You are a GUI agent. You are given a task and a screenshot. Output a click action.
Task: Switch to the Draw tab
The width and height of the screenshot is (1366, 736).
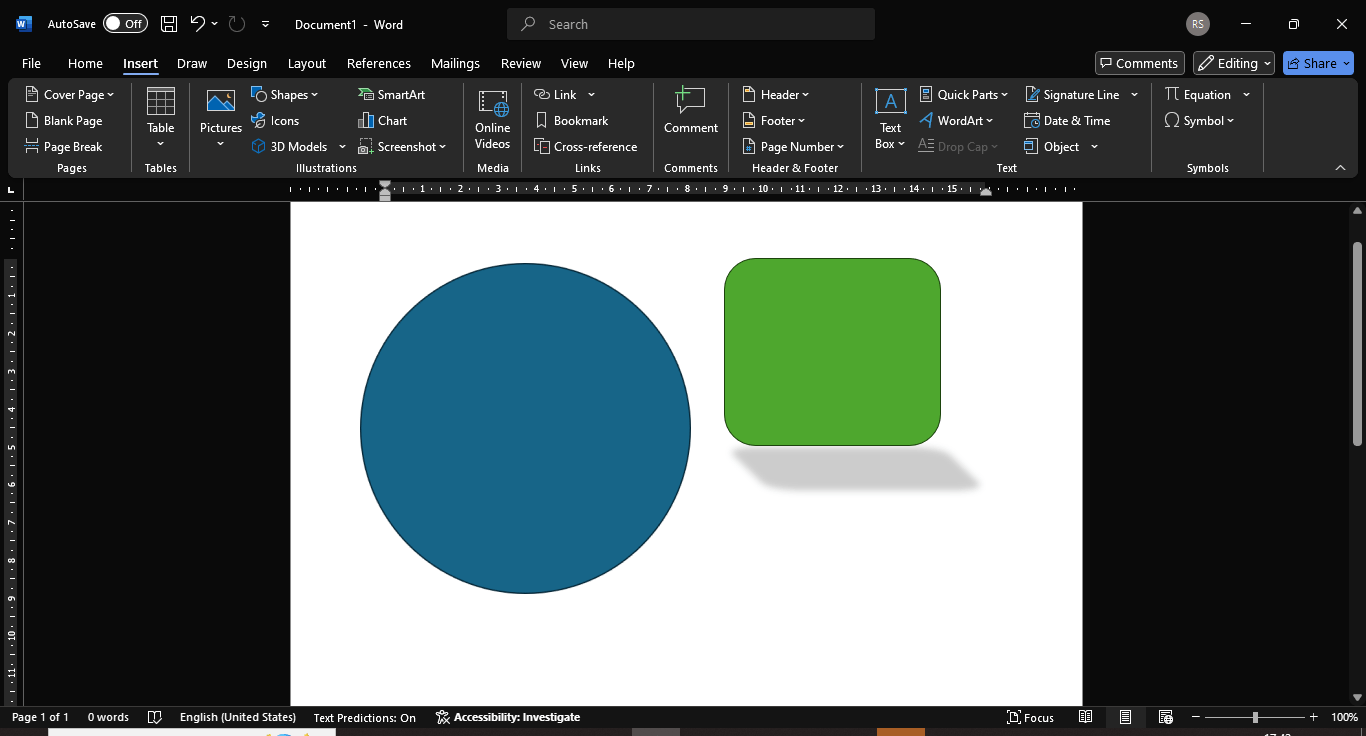coord(192,63)
